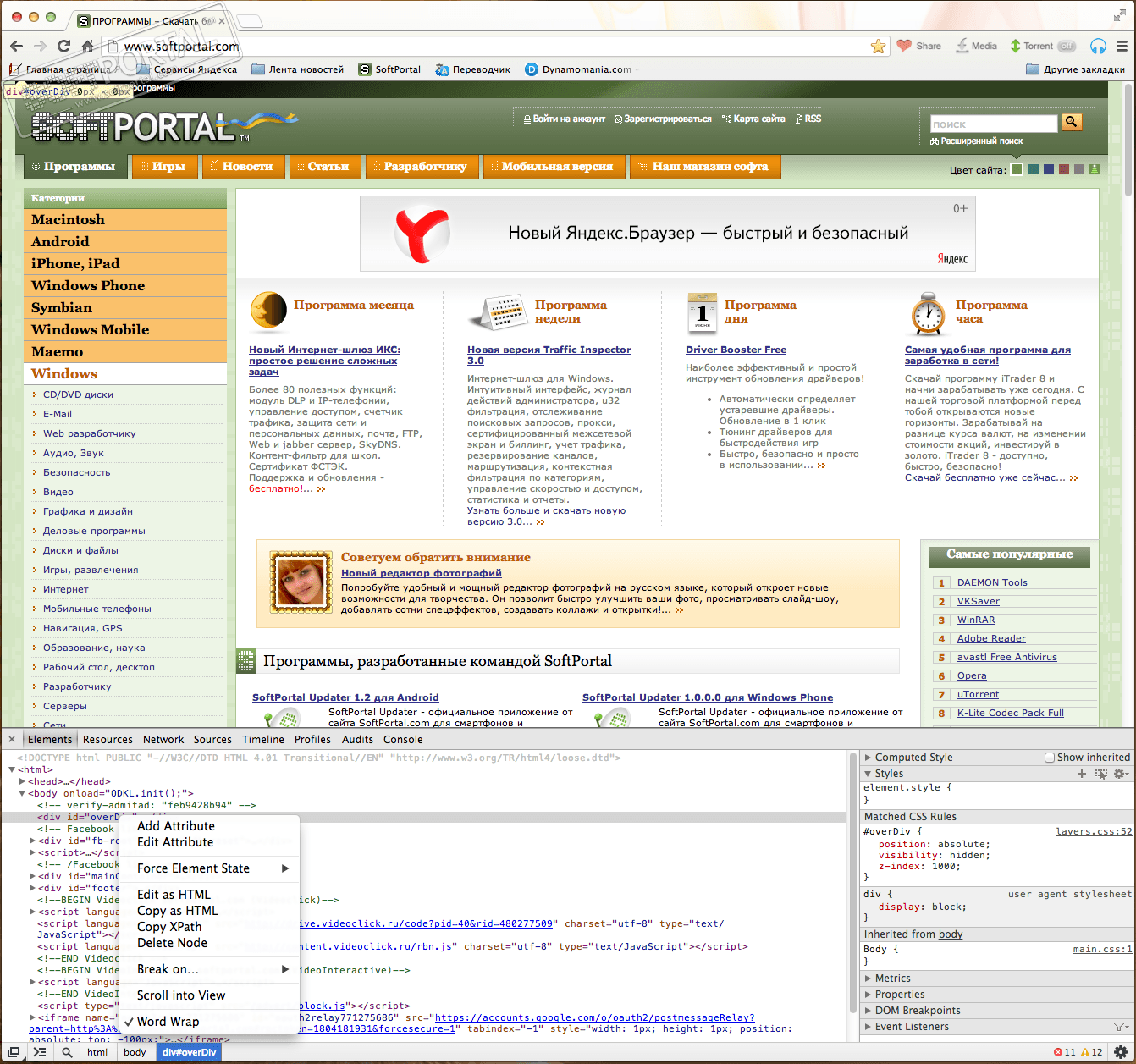Open the Styles pane gear menu
This screenshot has width=1136, height=1064.
[x=1121, y=774]
